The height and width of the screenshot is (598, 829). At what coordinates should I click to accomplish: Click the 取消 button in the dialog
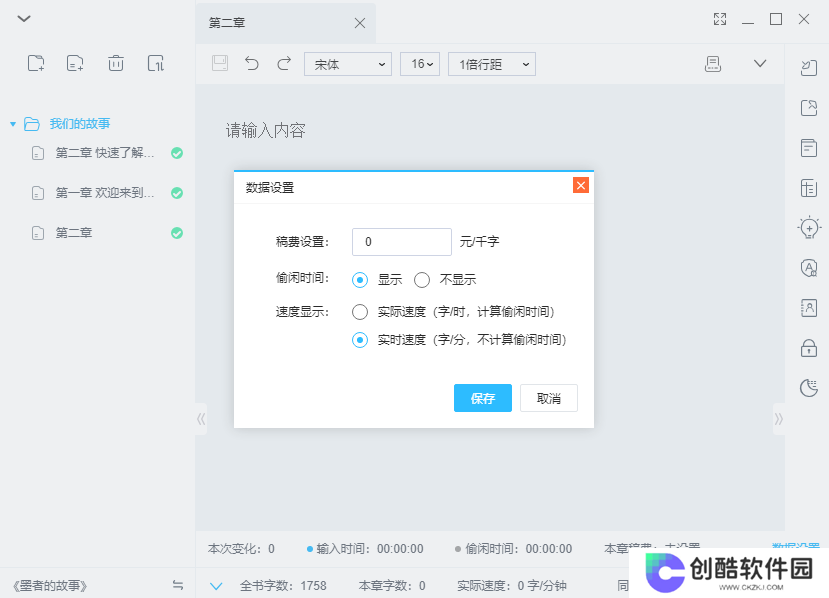click(549, 398)
